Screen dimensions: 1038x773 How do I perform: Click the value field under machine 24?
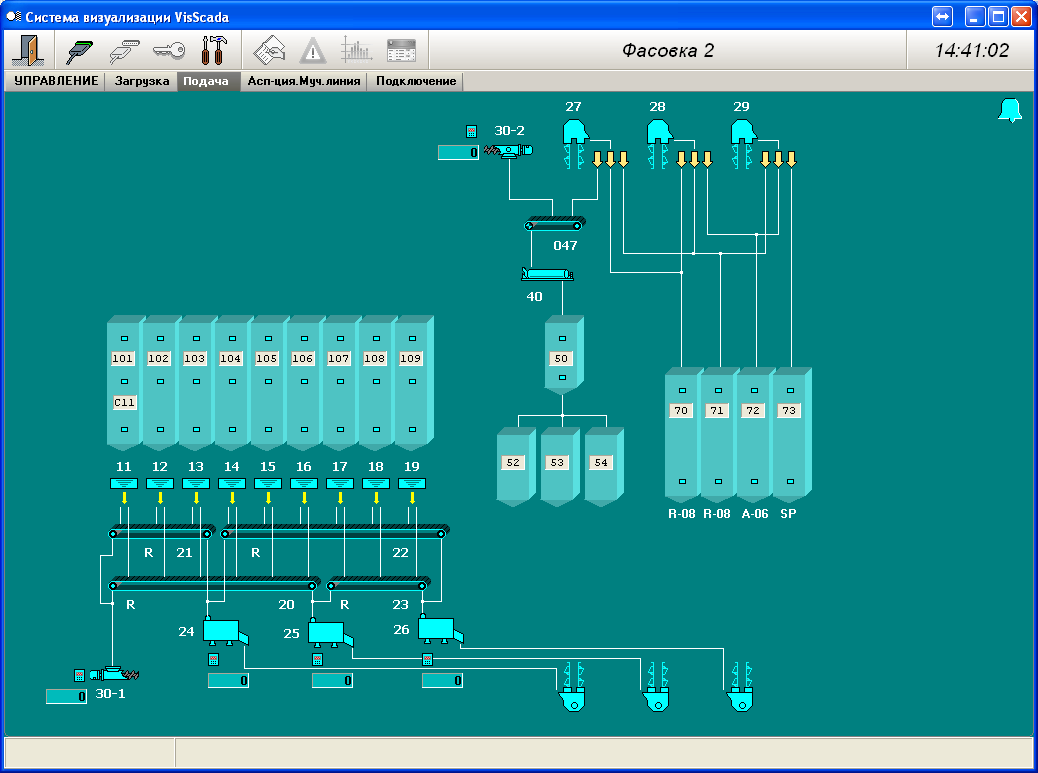228,681
